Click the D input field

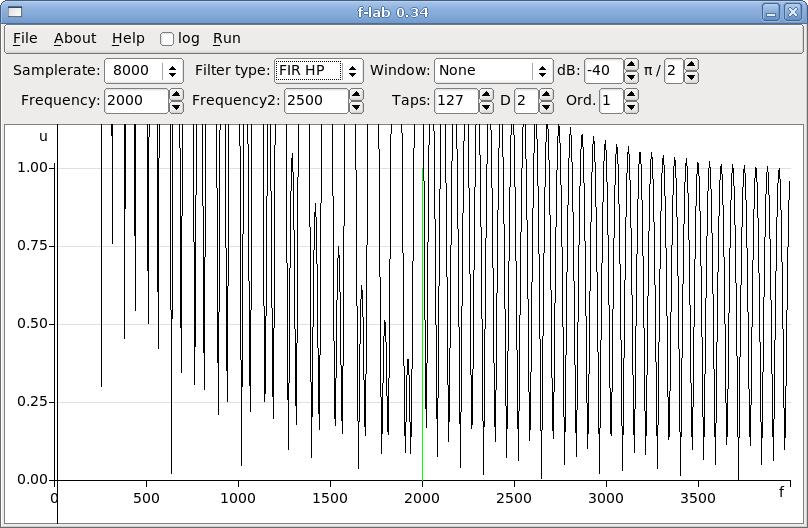coord(527,100)
